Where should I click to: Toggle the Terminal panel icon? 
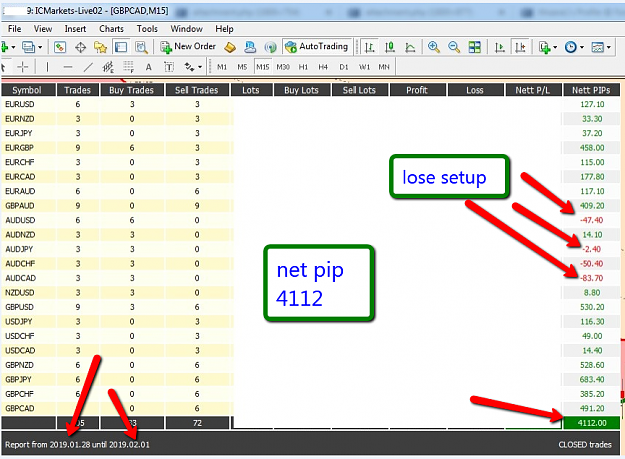coord(121,47)
